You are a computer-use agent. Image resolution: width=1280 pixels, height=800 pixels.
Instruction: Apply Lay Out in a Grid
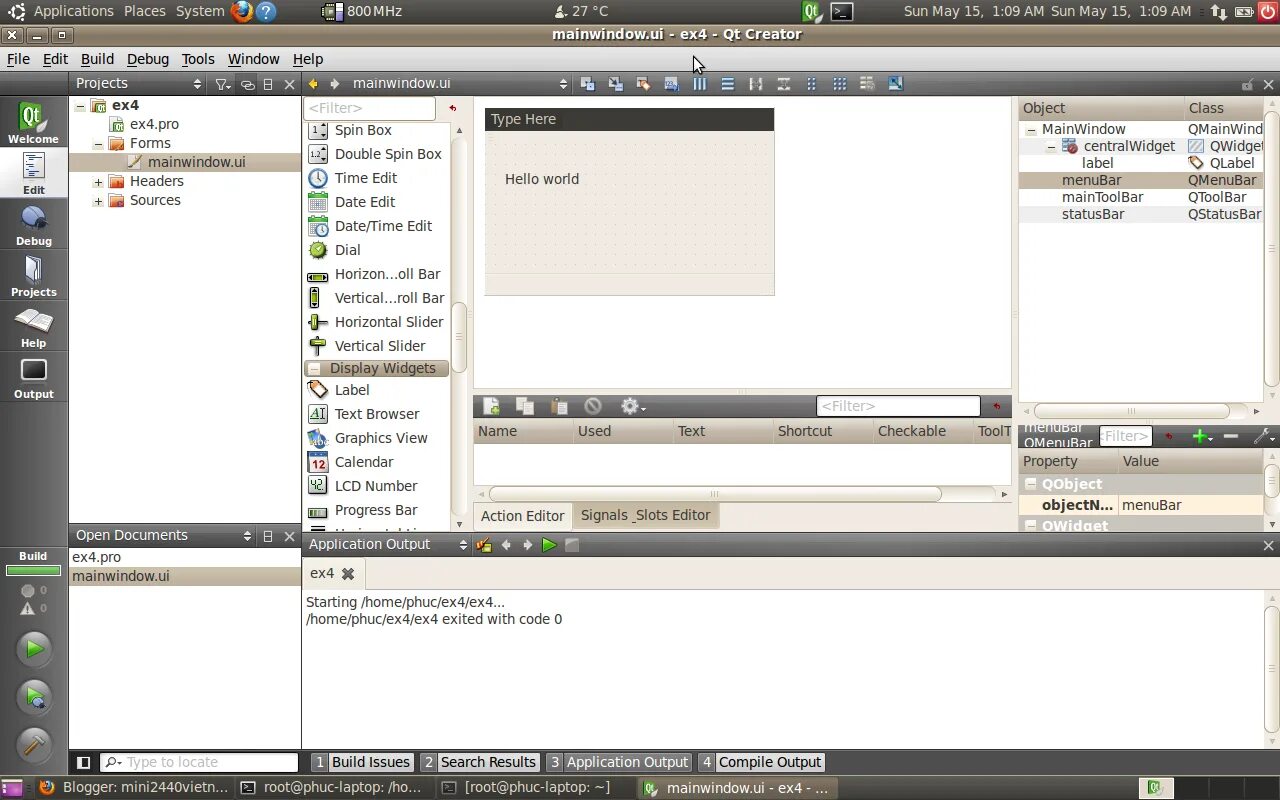(x=840, y=84)
